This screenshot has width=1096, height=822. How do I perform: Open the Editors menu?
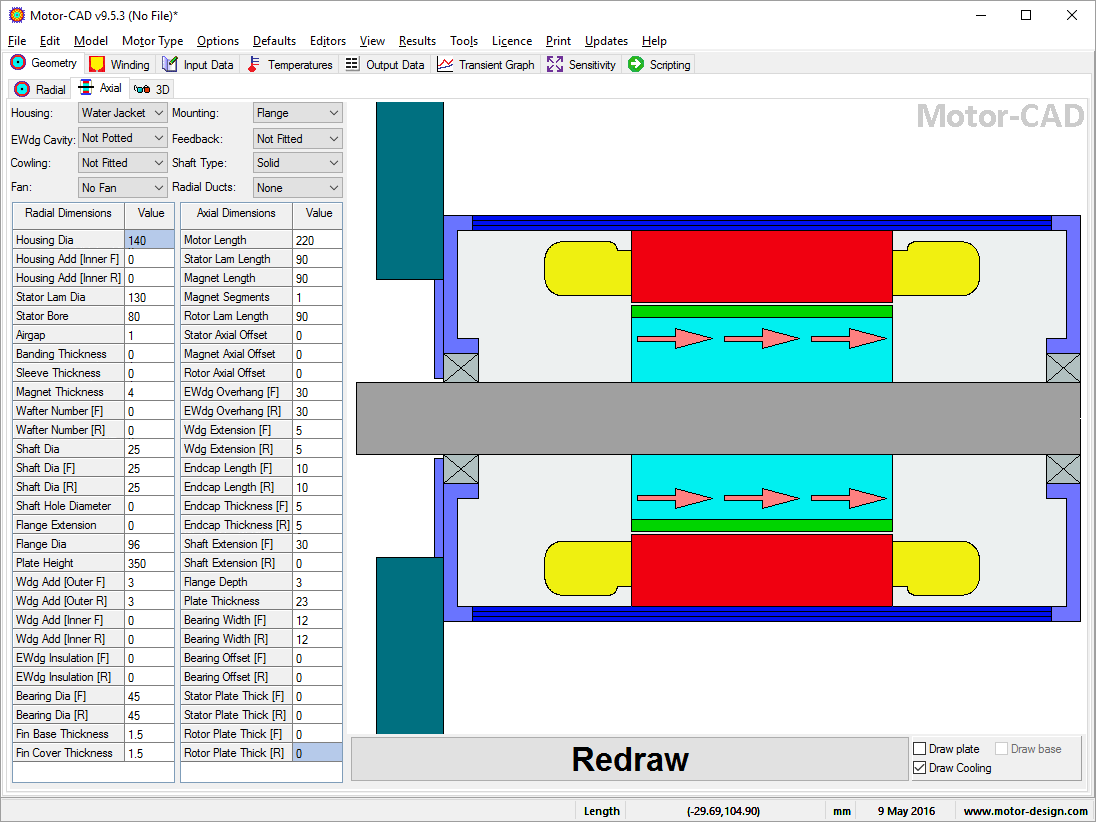(328, 41)
